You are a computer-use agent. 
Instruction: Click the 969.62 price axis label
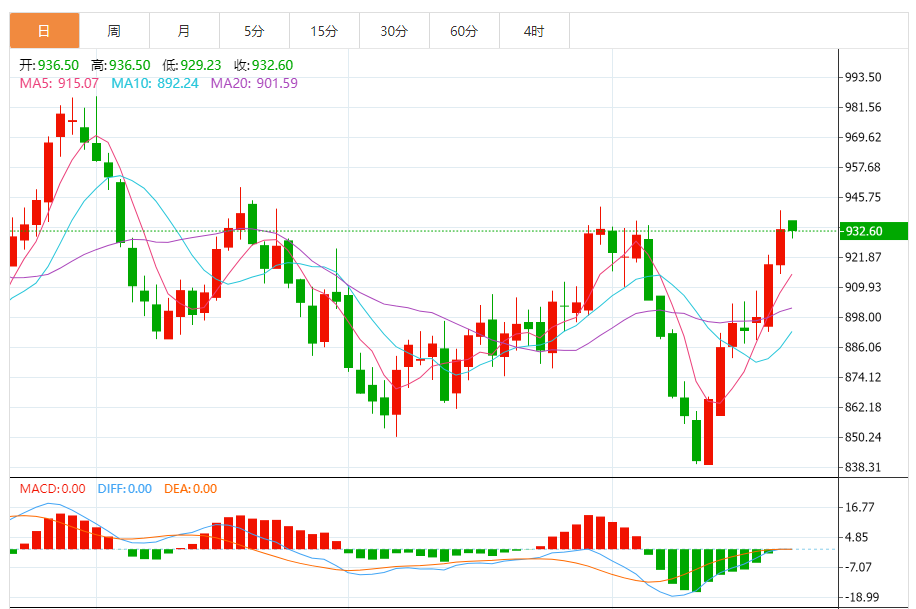[863, 137]
